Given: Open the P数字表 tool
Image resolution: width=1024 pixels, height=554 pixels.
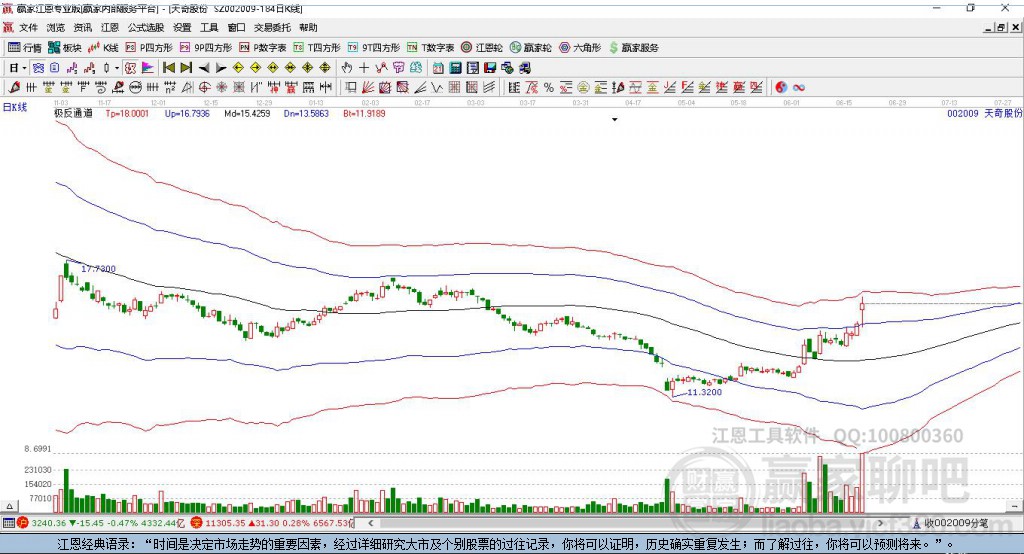Looking at the screenshot, I should point(263,48).
